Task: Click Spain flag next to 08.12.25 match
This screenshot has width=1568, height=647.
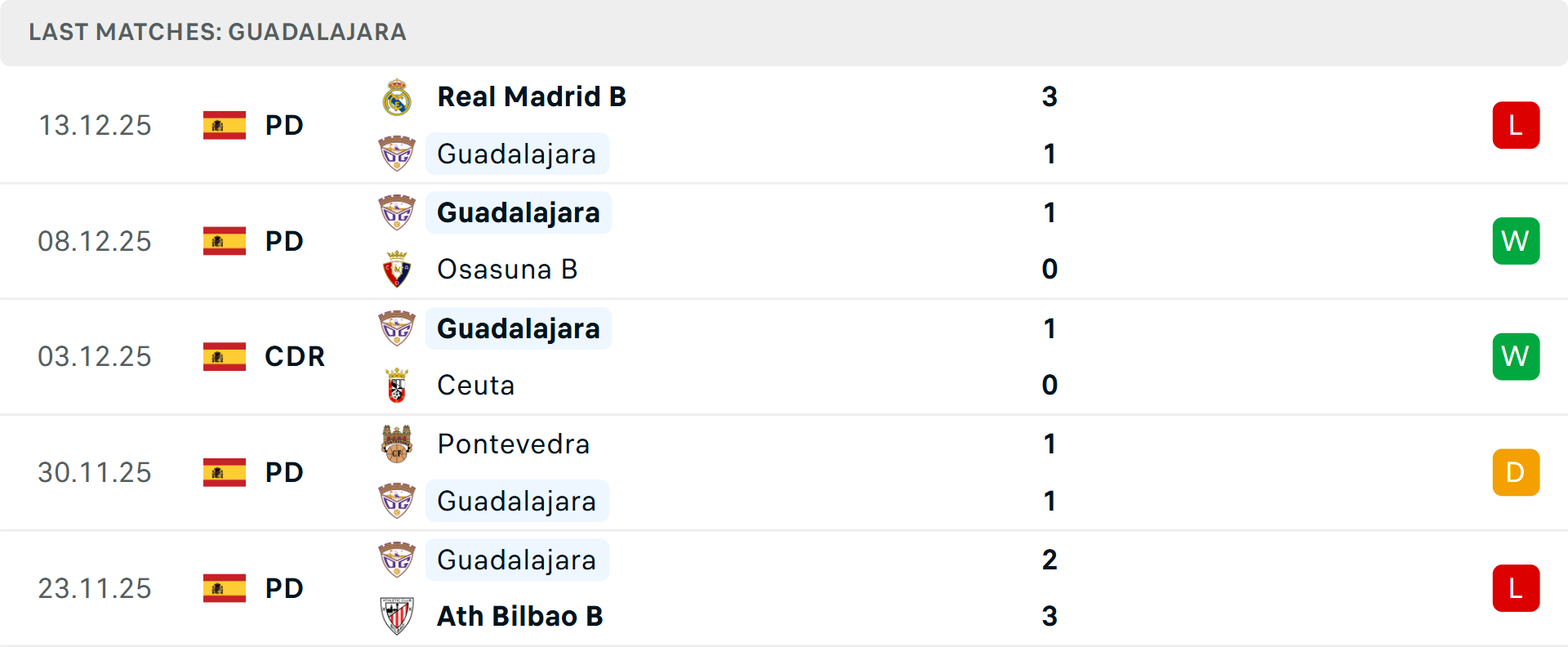Action: [225, 241]
